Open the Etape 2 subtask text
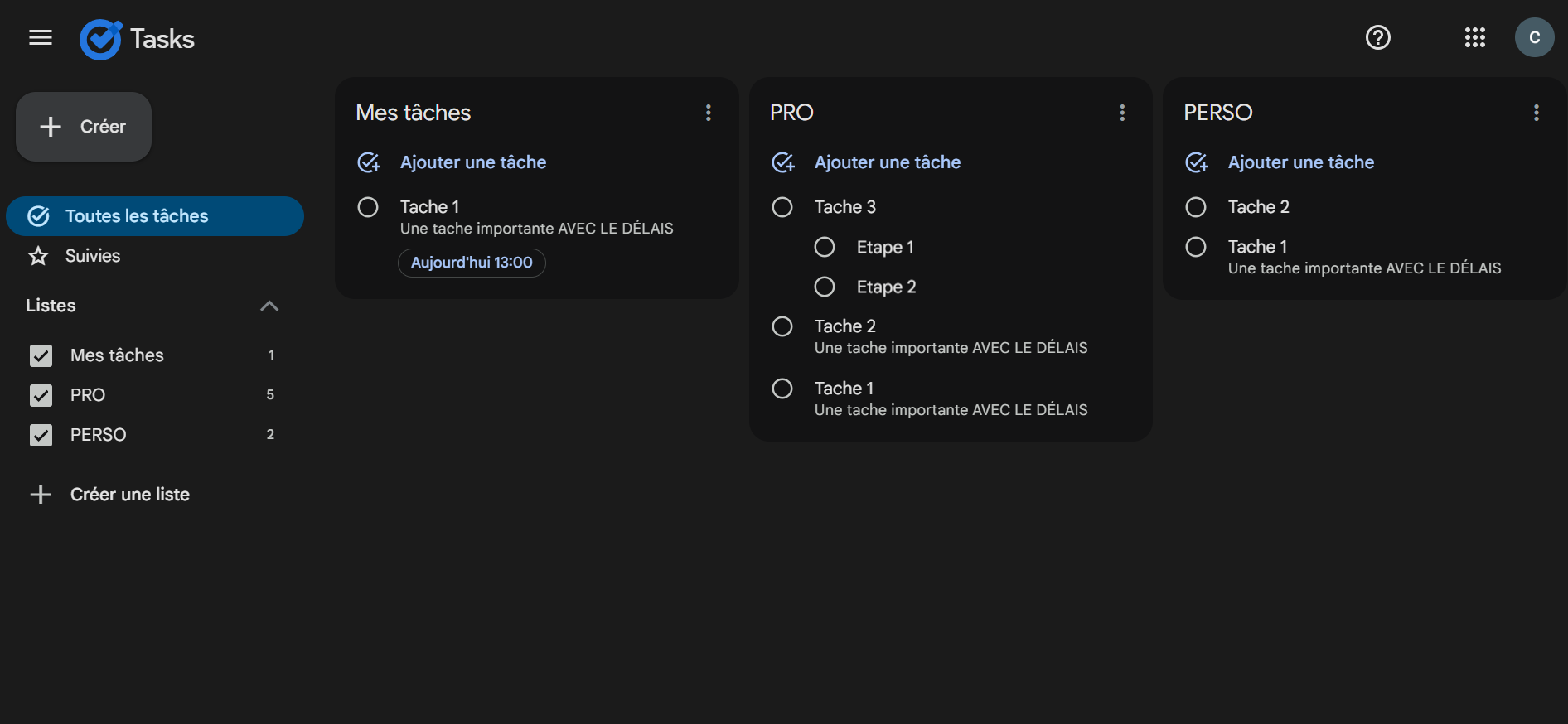The image size is (1568, 724). tap(886, 287)
